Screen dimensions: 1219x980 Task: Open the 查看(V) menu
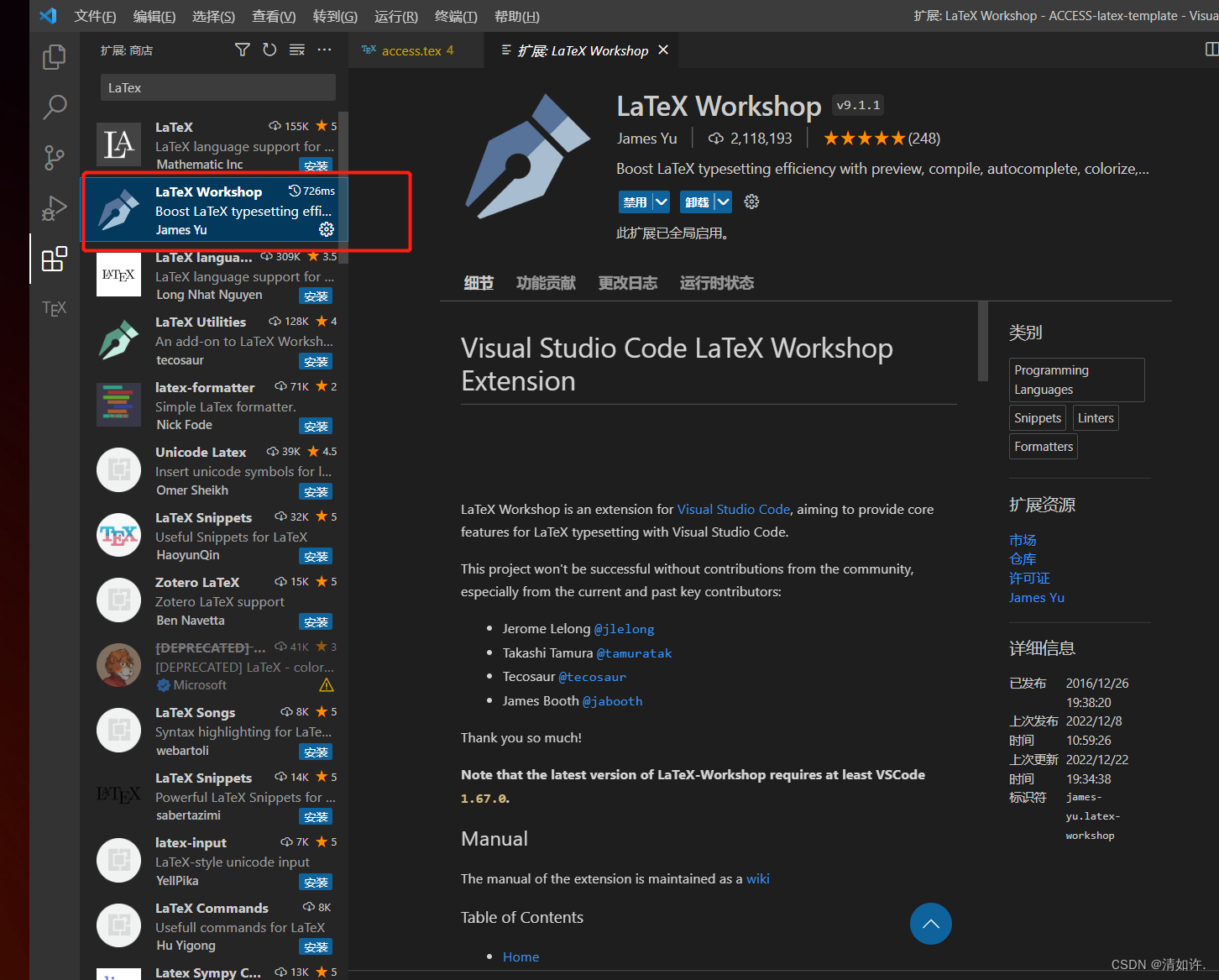[274, 16]
